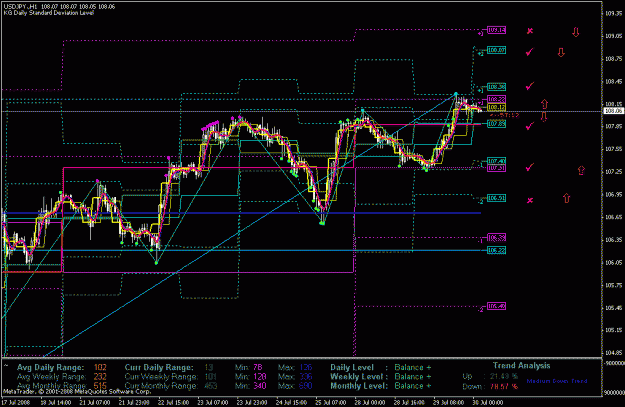Click the check mark beside the 108.38 level
This screenshot has height=407, width=625.
coord(529,86)
